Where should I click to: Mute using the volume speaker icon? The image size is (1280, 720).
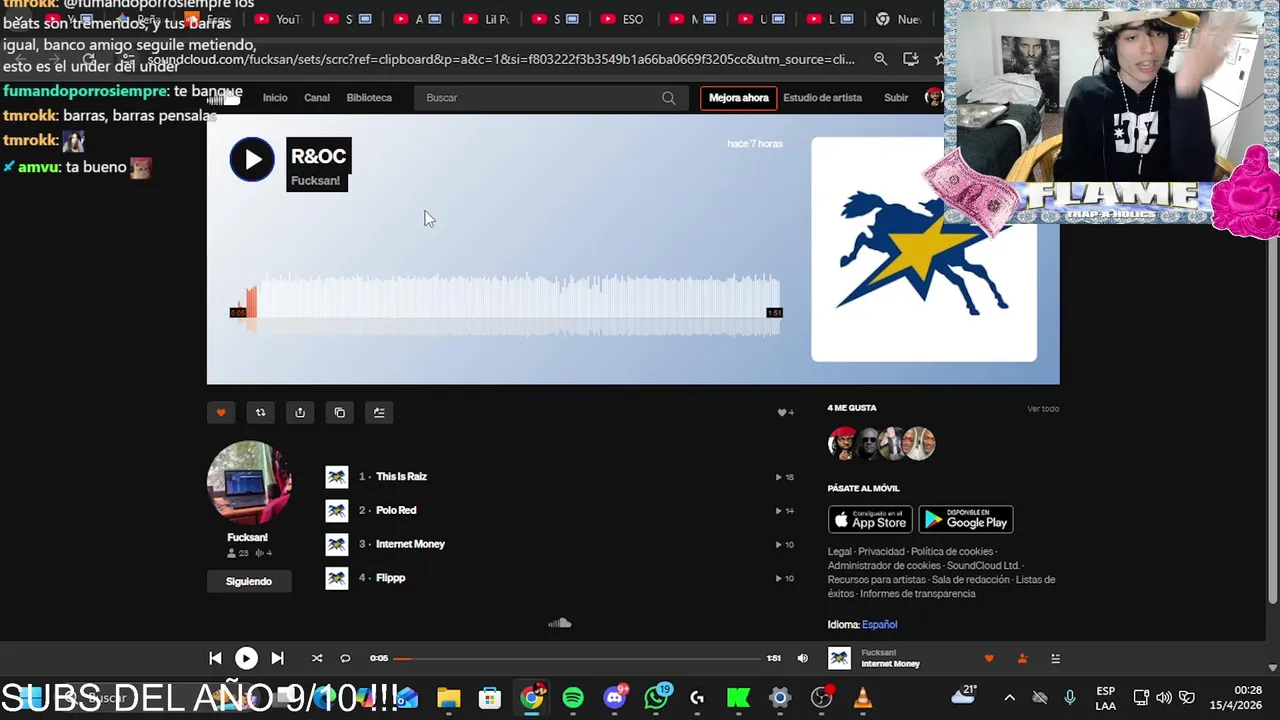click(802, 658)
